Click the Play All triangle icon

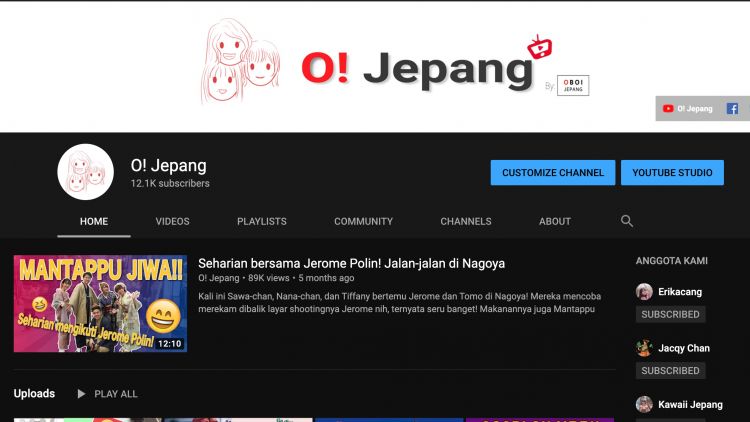[x=81, y=394]
